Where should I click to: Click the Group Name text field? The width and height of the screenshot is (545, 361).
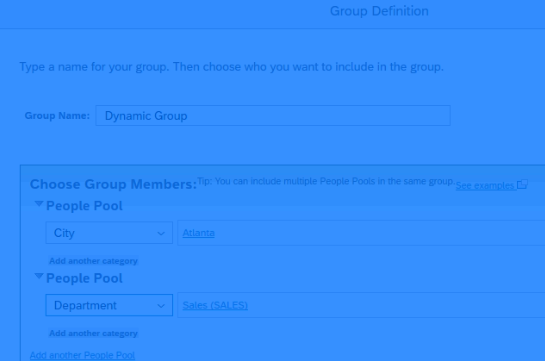pyautogui.click(x=273, y=116)
